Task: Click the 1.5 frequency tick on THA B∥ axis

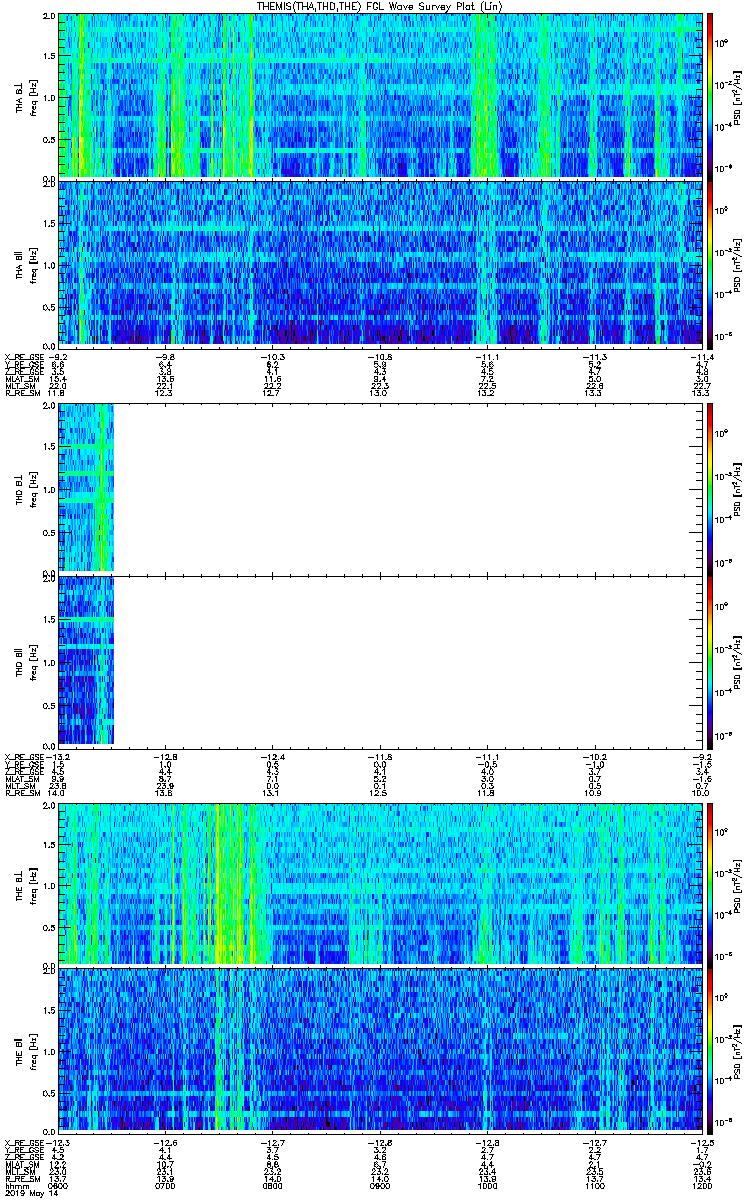Action: point(48,225)
